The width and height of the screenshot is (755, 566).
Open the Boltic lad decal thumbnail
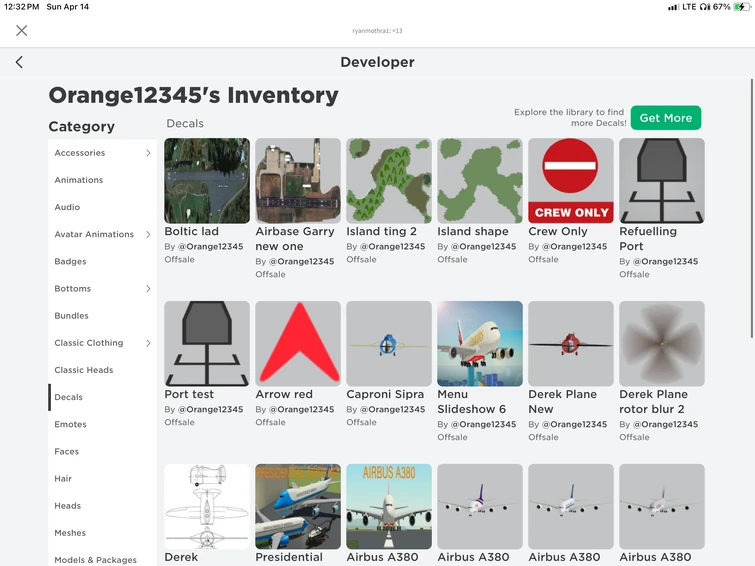coord(207,181)
